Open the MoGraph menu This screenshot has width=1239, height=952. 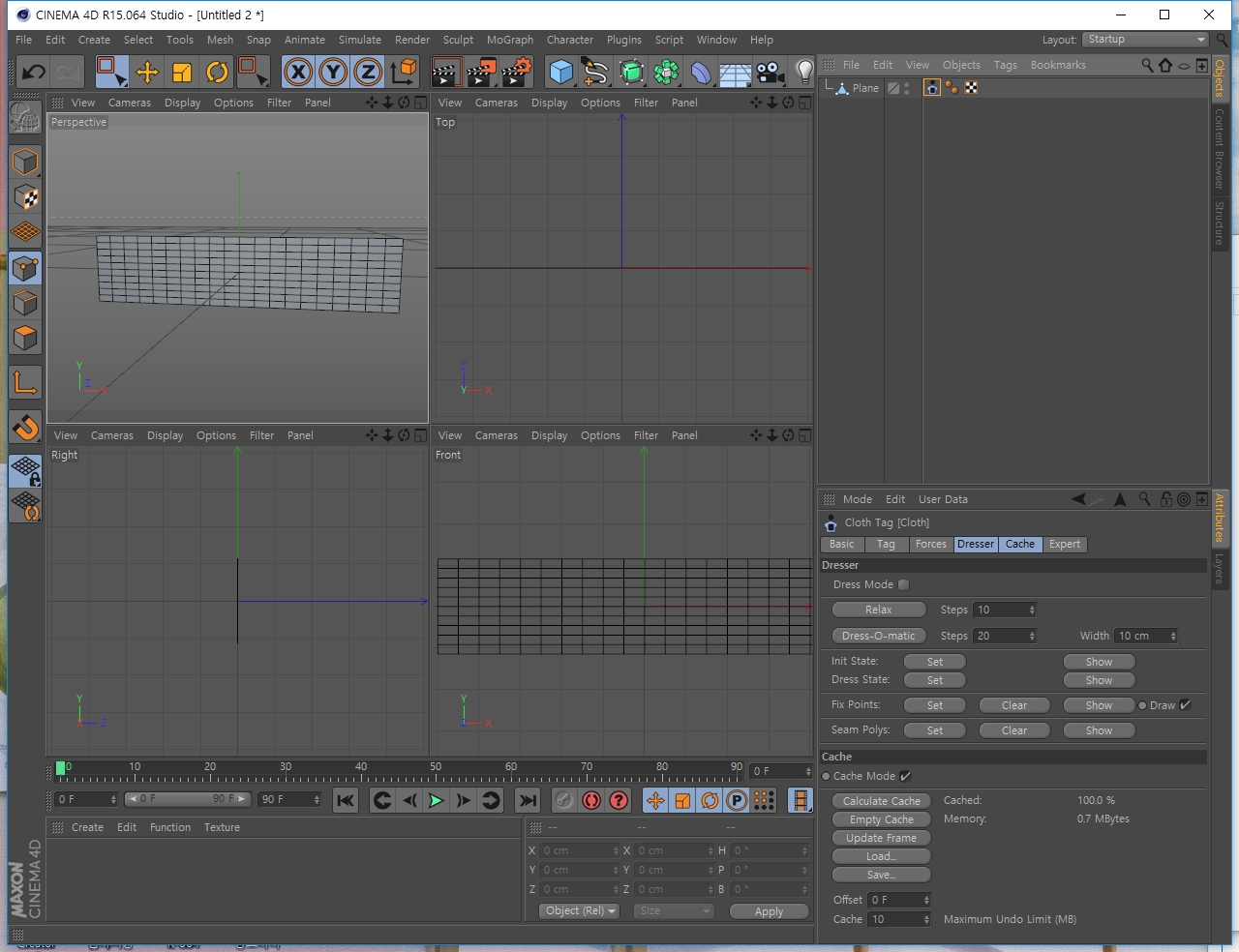point(510,40)
